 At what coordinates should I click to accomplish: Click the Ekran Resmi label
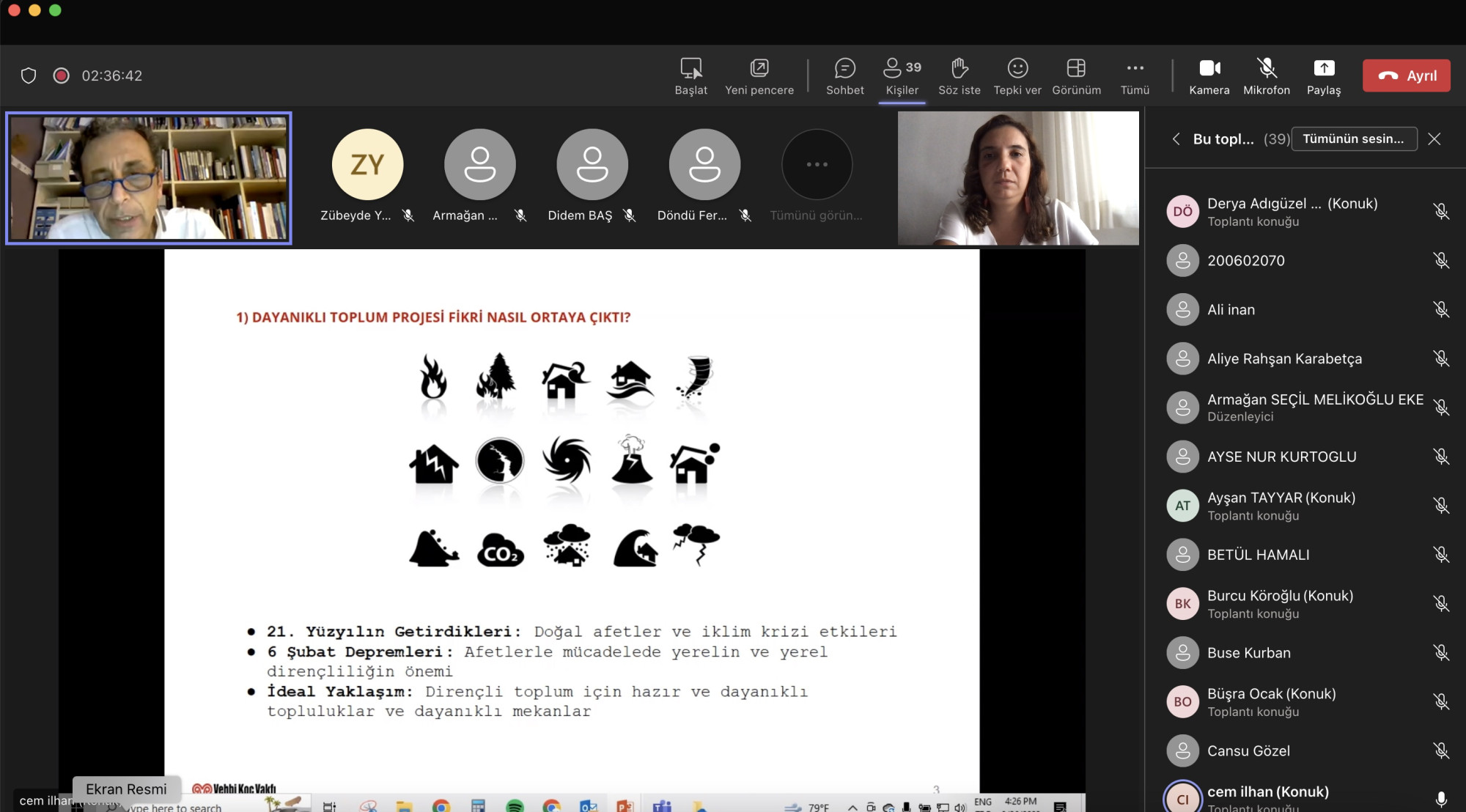click(x=126, y=789)
